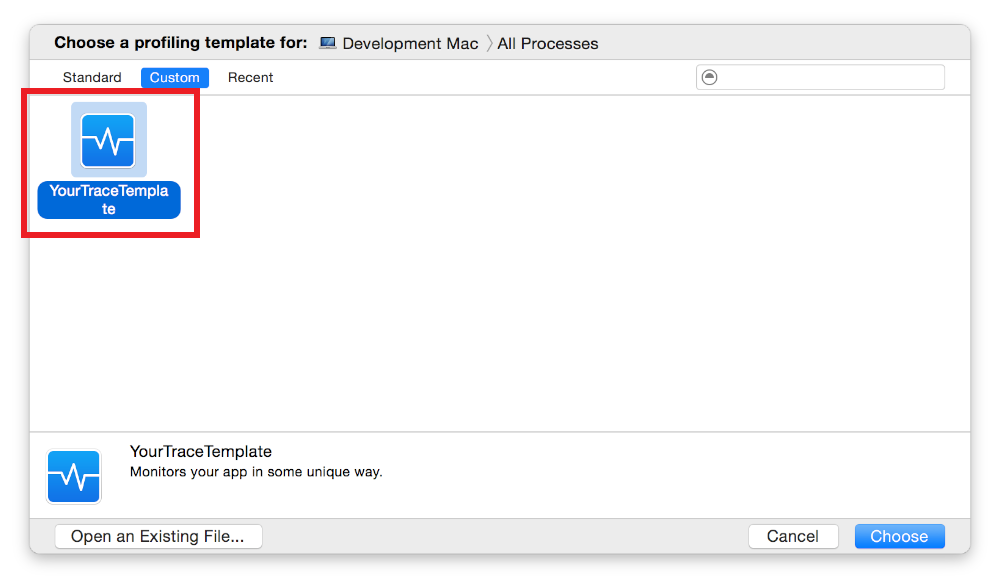Click the Cancel button
1000x588 pixels.
[793, 536]
